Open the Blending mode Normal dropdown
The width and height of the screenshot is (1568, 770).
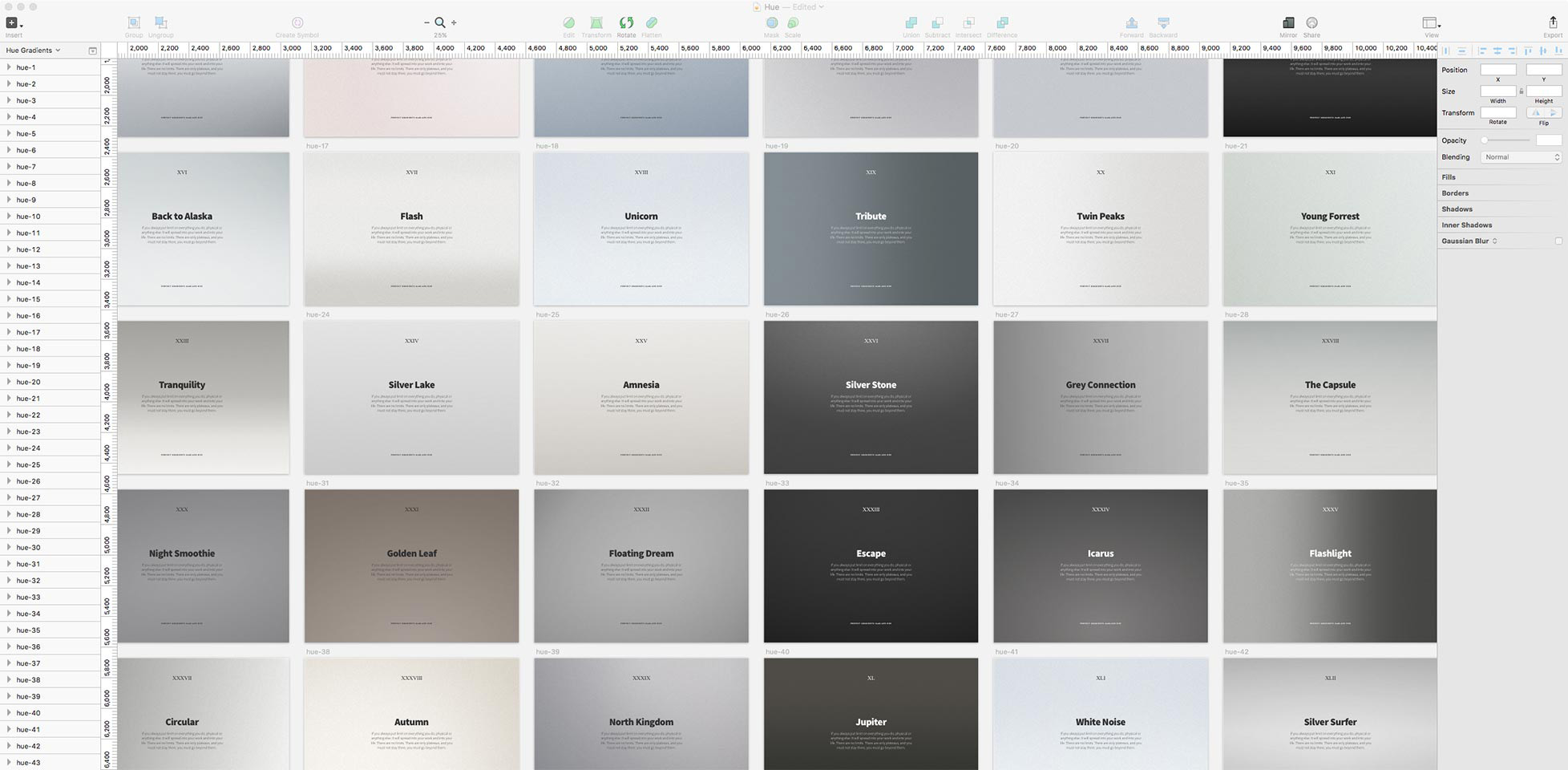tap(1521, 157)
